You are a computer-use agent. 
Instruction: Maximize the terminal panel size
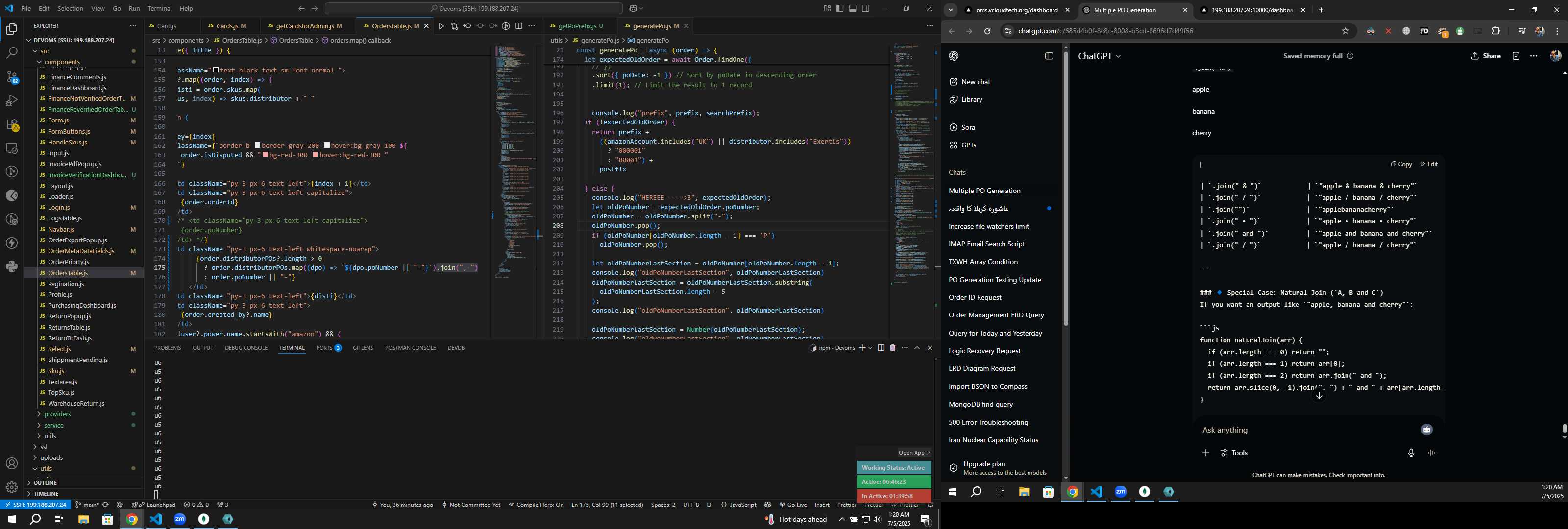[917, 348]
